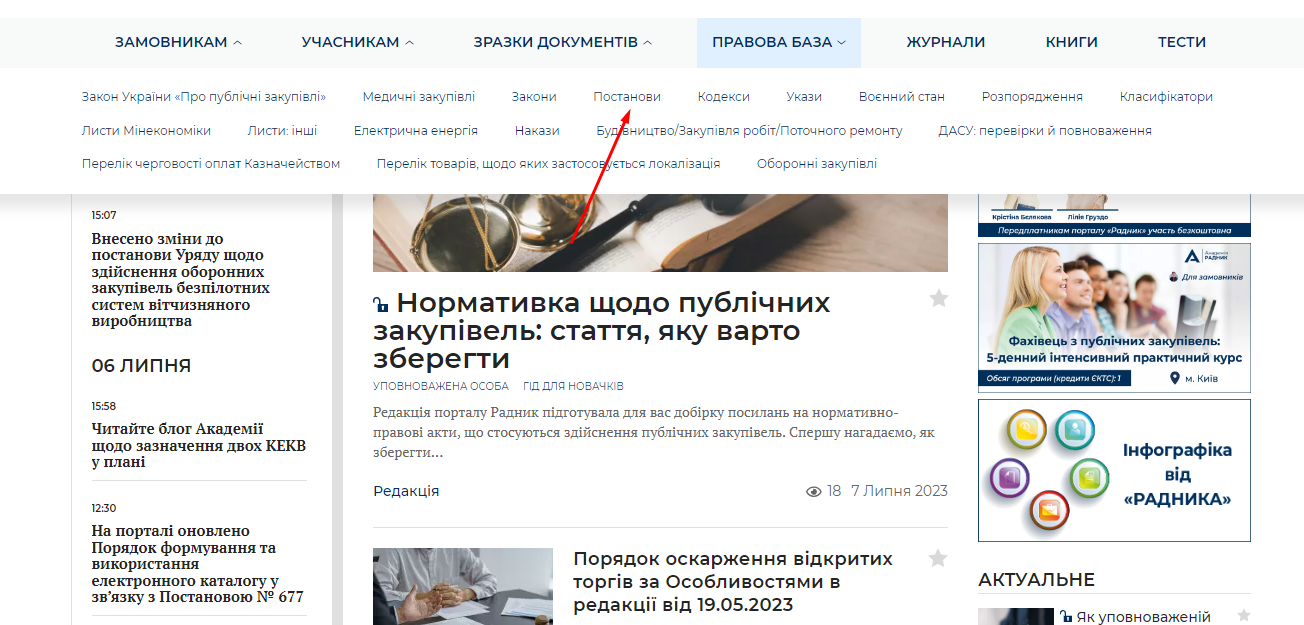Star the Нормативка article as favorite
1304x625 pixels.
(938, 298)
